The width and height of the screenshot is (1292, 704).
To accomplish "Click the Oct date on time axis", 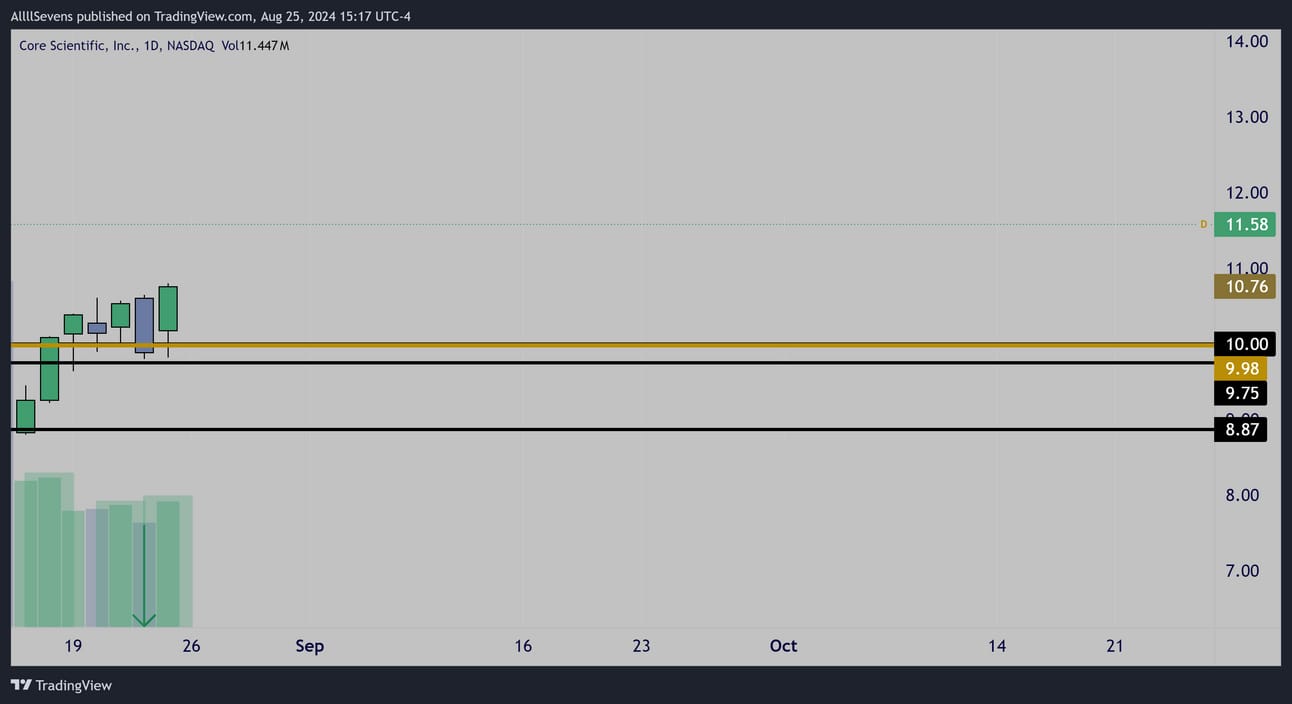I will [x=783, y=646].
